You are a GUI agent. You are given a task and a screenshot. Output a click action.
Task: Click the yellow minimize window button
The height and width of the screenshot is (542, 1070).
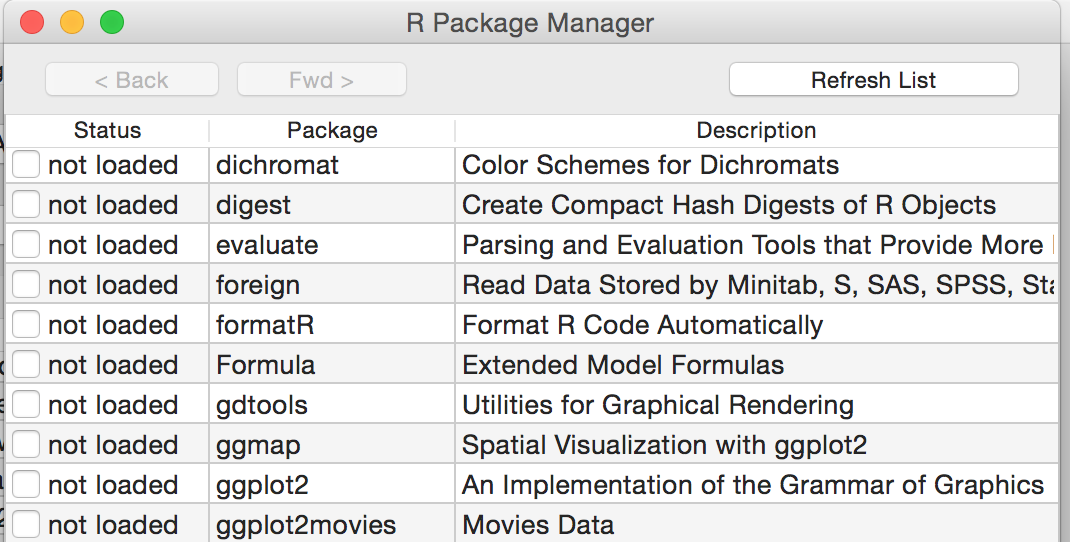pos(72,22)
